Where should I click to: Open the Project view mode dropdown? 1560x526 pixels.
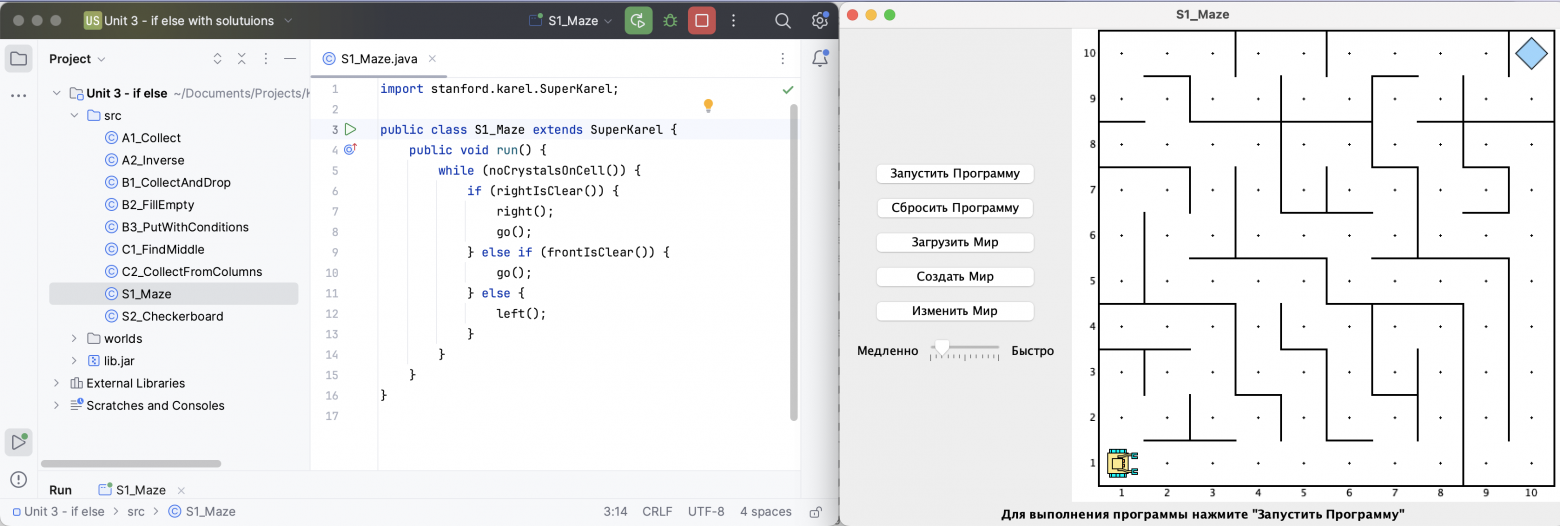pyautogui.click(x=77, y=59)
